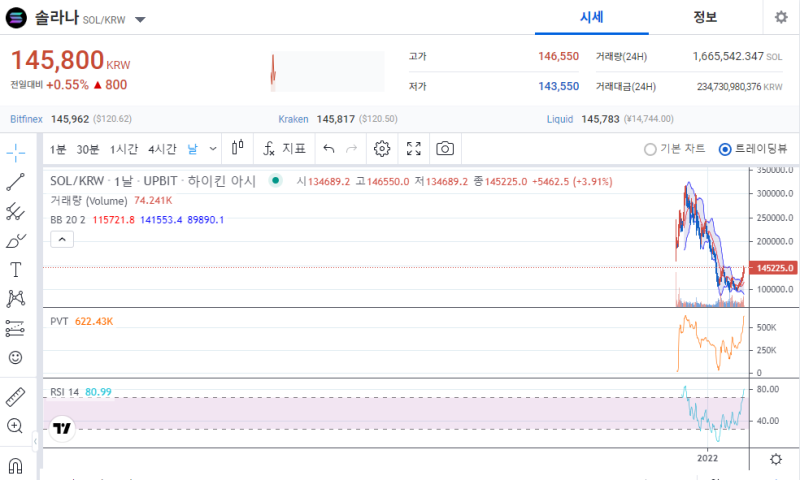Change the candlestick chart style
800x480 pixels.
(x=238, y=148)
